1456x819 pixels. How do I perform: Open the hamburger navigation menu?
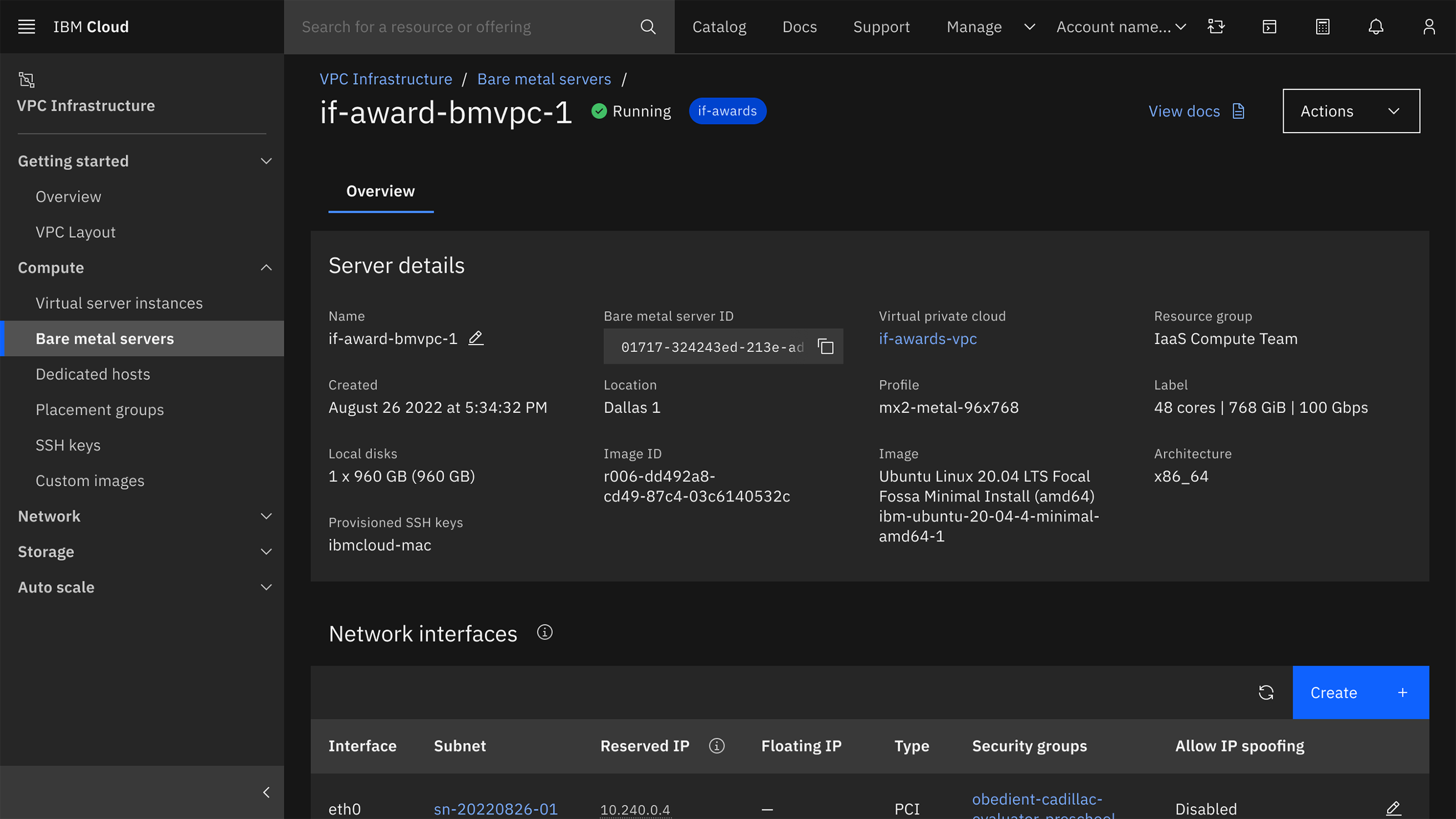(x=26, y=27)
